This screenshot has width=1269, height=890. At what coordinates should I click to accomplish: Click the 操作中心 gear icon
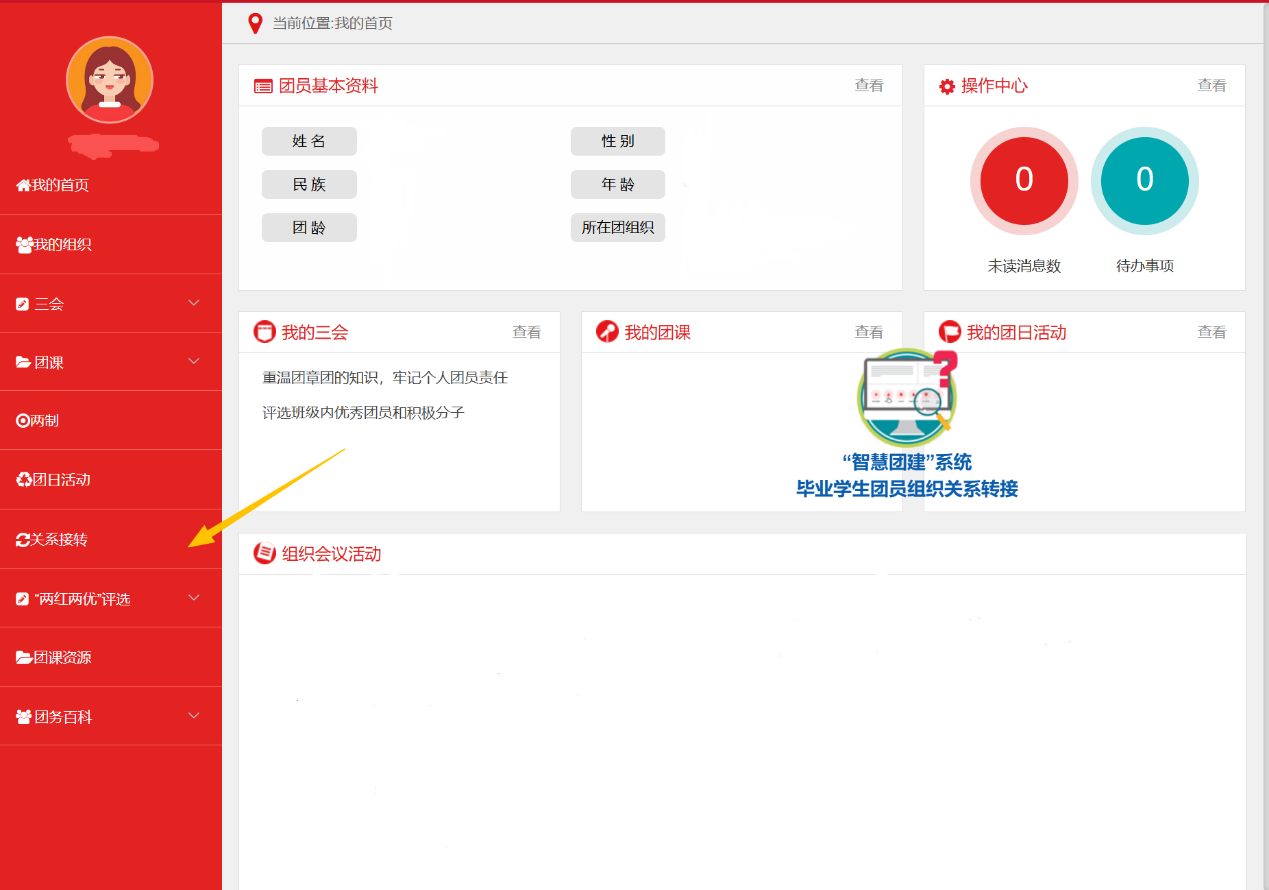(x=947, y=87)
